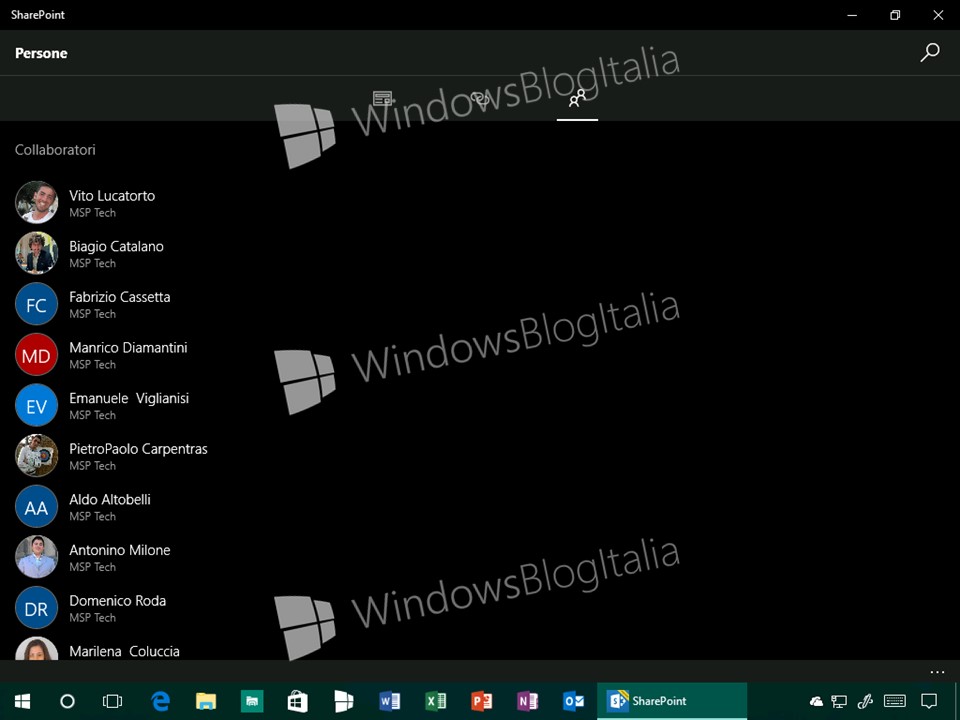Open the green app icon after File Explorer
This screenshot has height=720, width=960.
click(x=252, y=701)
